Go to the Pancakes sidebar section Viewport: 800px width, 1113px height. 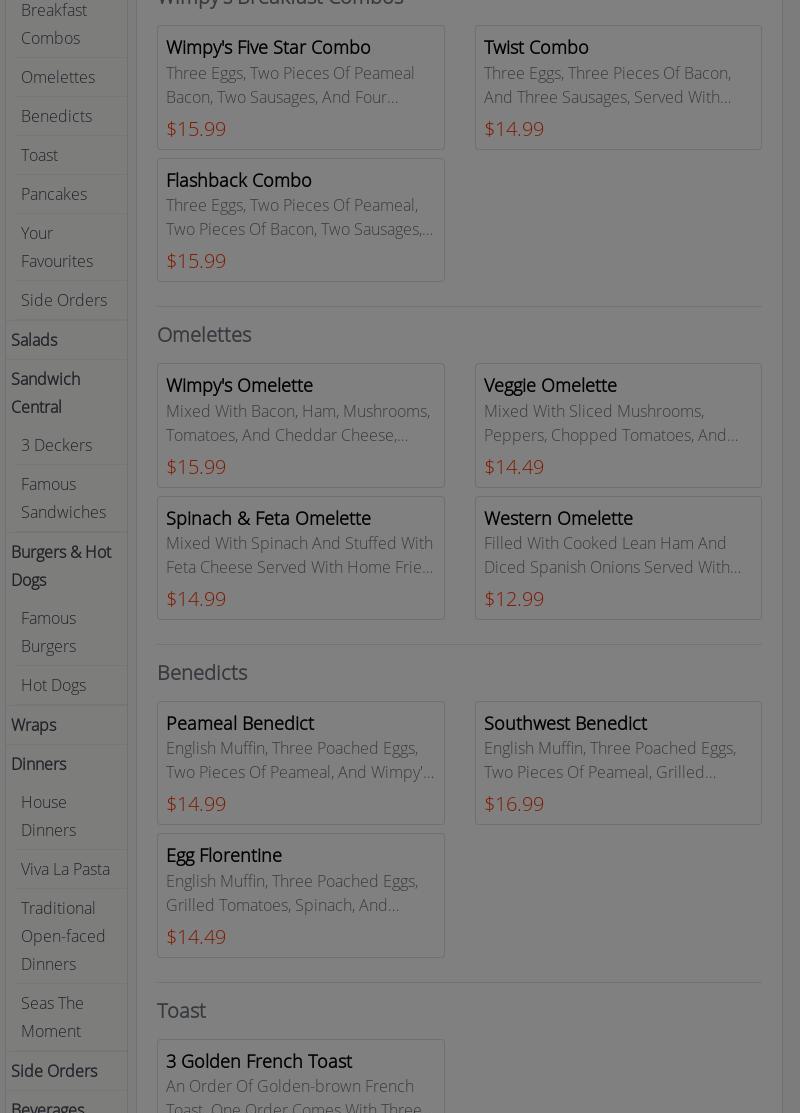[54, 194]
